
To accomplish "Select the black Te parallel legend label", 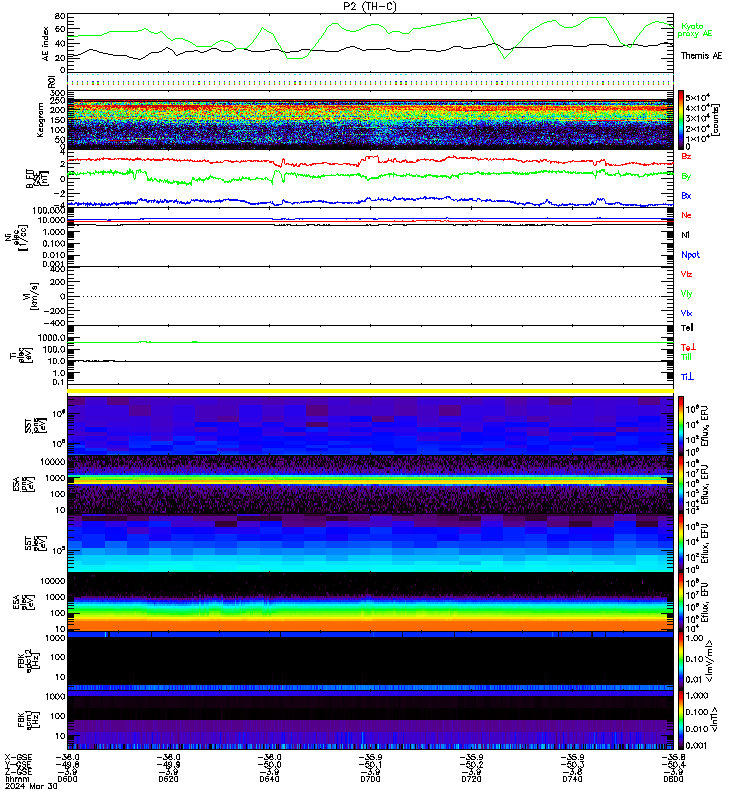I will coord(687,328).
